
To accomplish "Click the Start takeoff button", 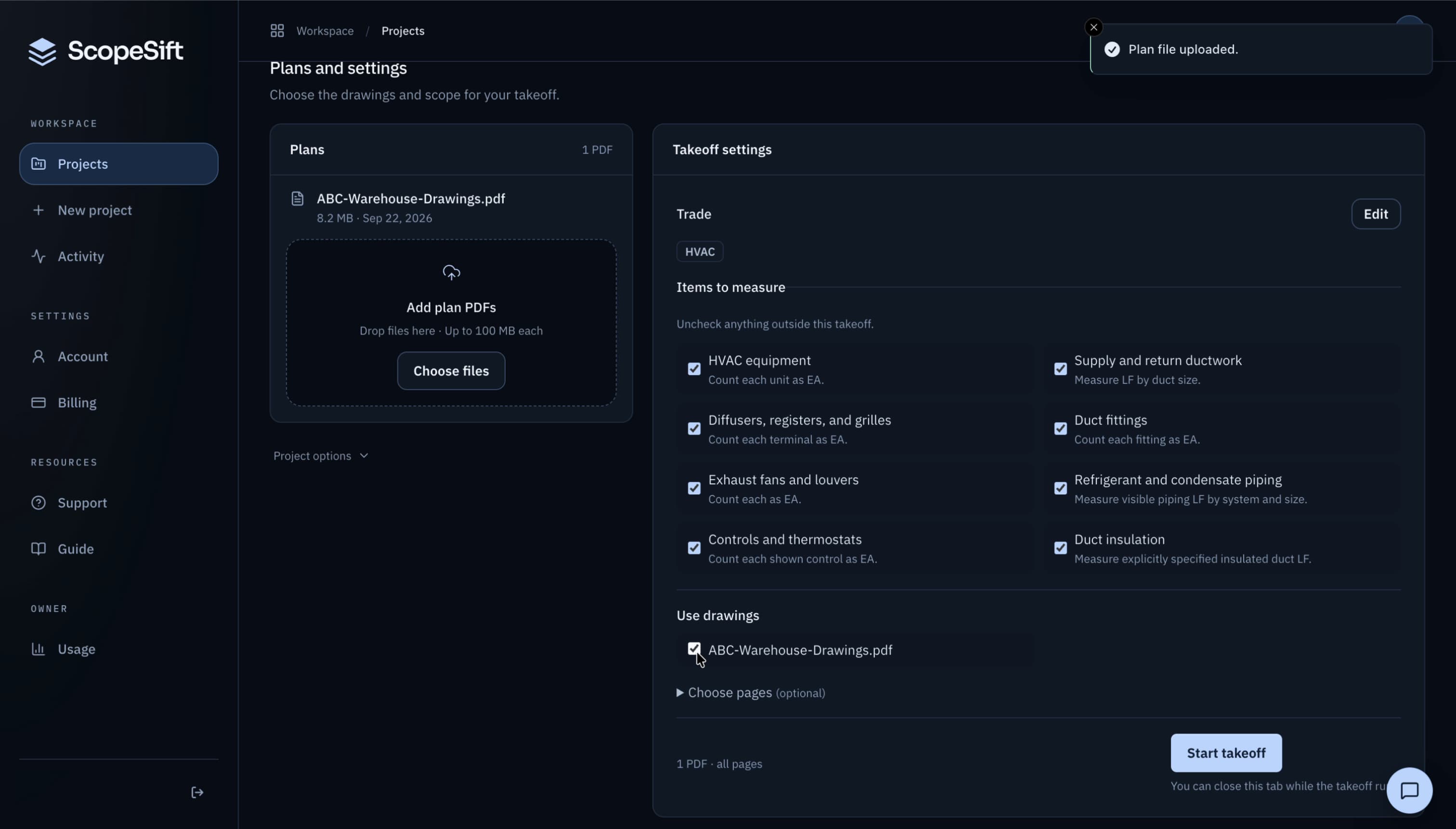I will pyautogui.click(x=1225, y=753).
